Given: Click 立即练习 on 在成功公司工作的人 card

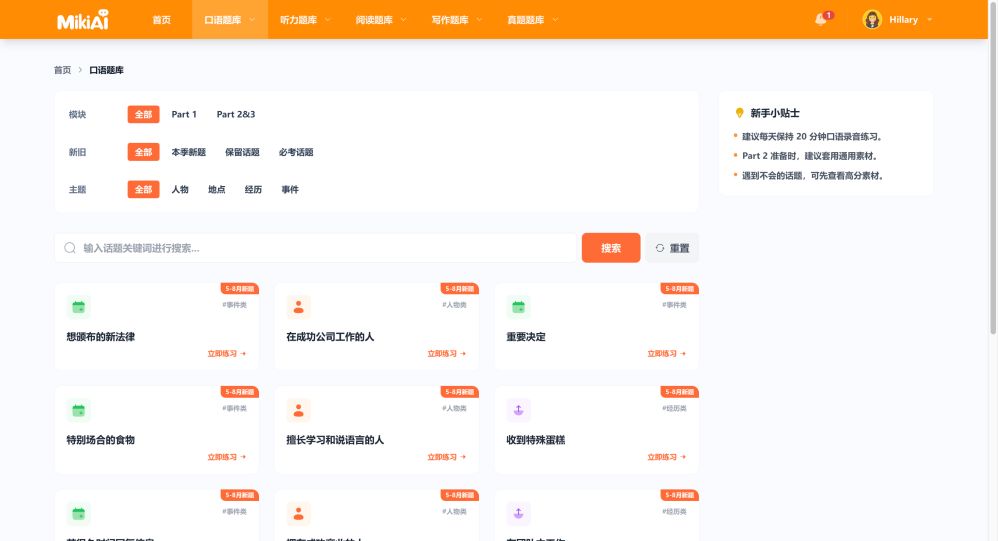Looking at the screenshot, I should click(447, 353).
